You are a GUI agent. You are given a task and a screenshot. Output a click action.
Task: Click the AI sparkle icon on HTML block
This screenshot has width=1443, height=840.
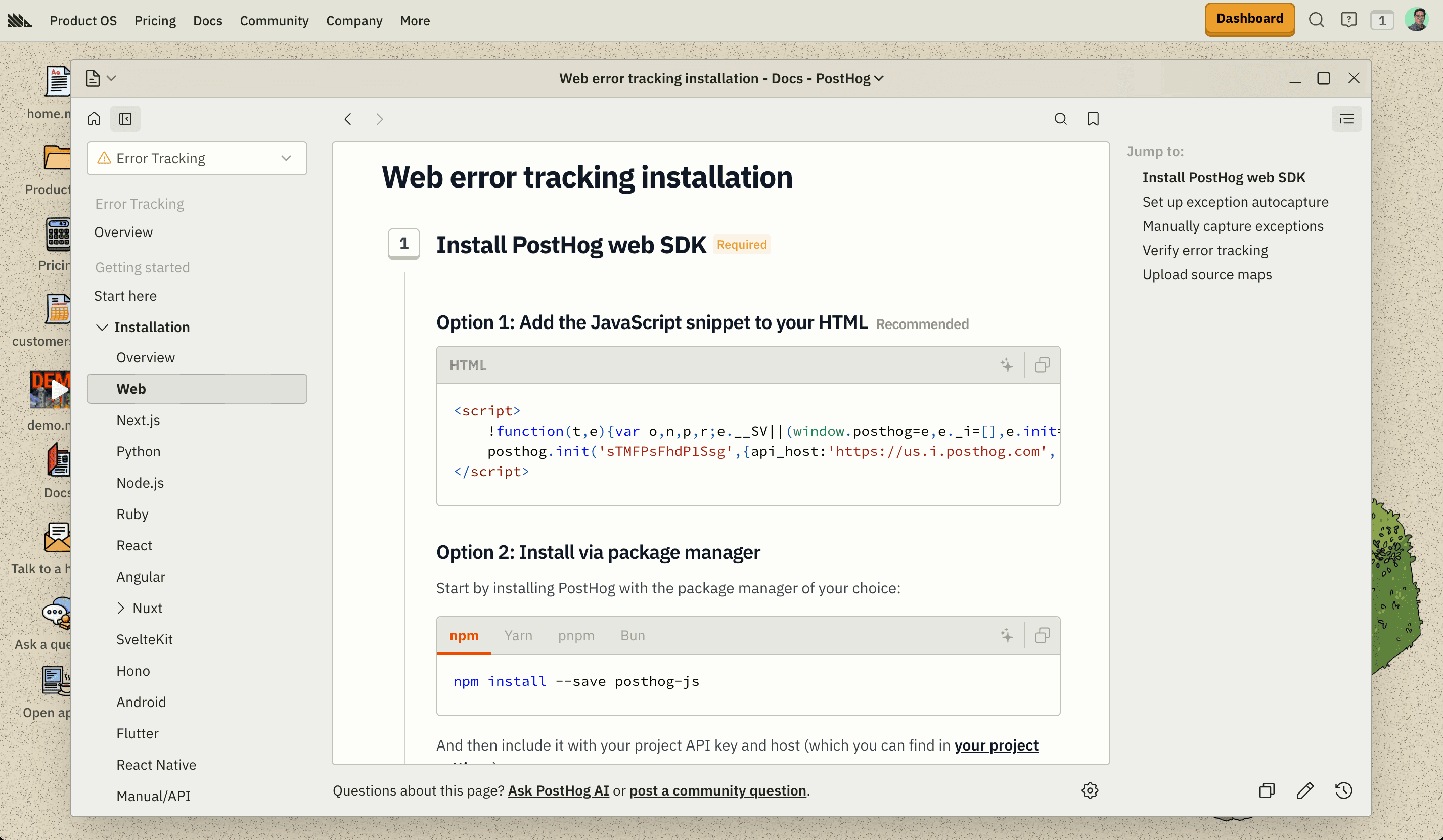[1007, 365]
